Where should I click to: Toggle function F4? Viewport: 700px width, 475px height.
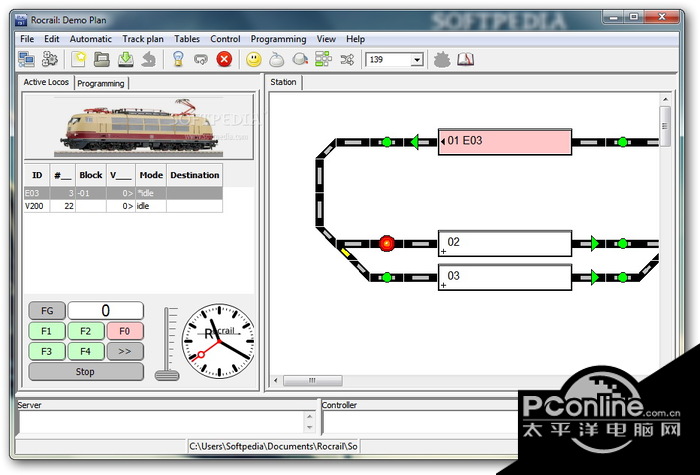[x=85, y=351]
